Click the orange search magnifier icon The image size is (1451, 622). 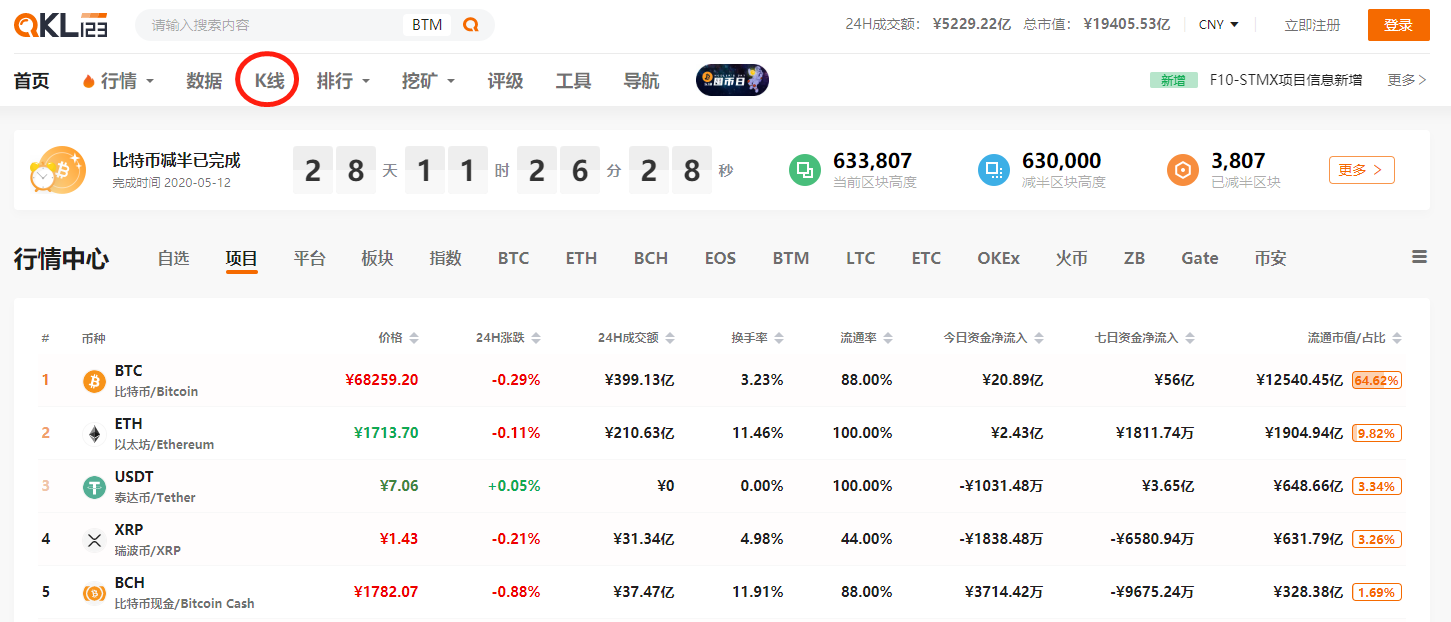click(x=471, y=25)
